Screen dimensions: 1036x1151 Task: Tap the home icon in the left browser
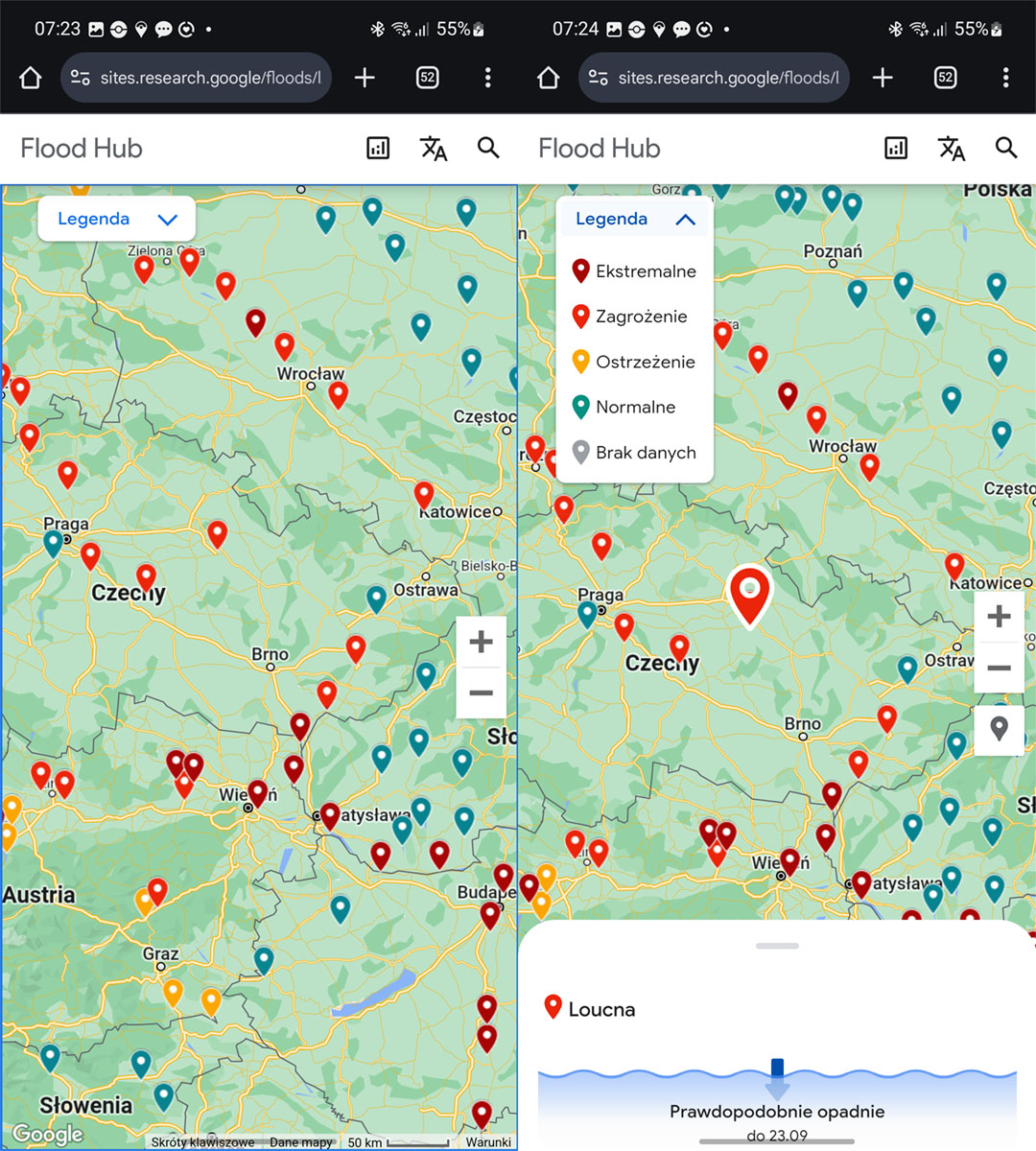31,78
